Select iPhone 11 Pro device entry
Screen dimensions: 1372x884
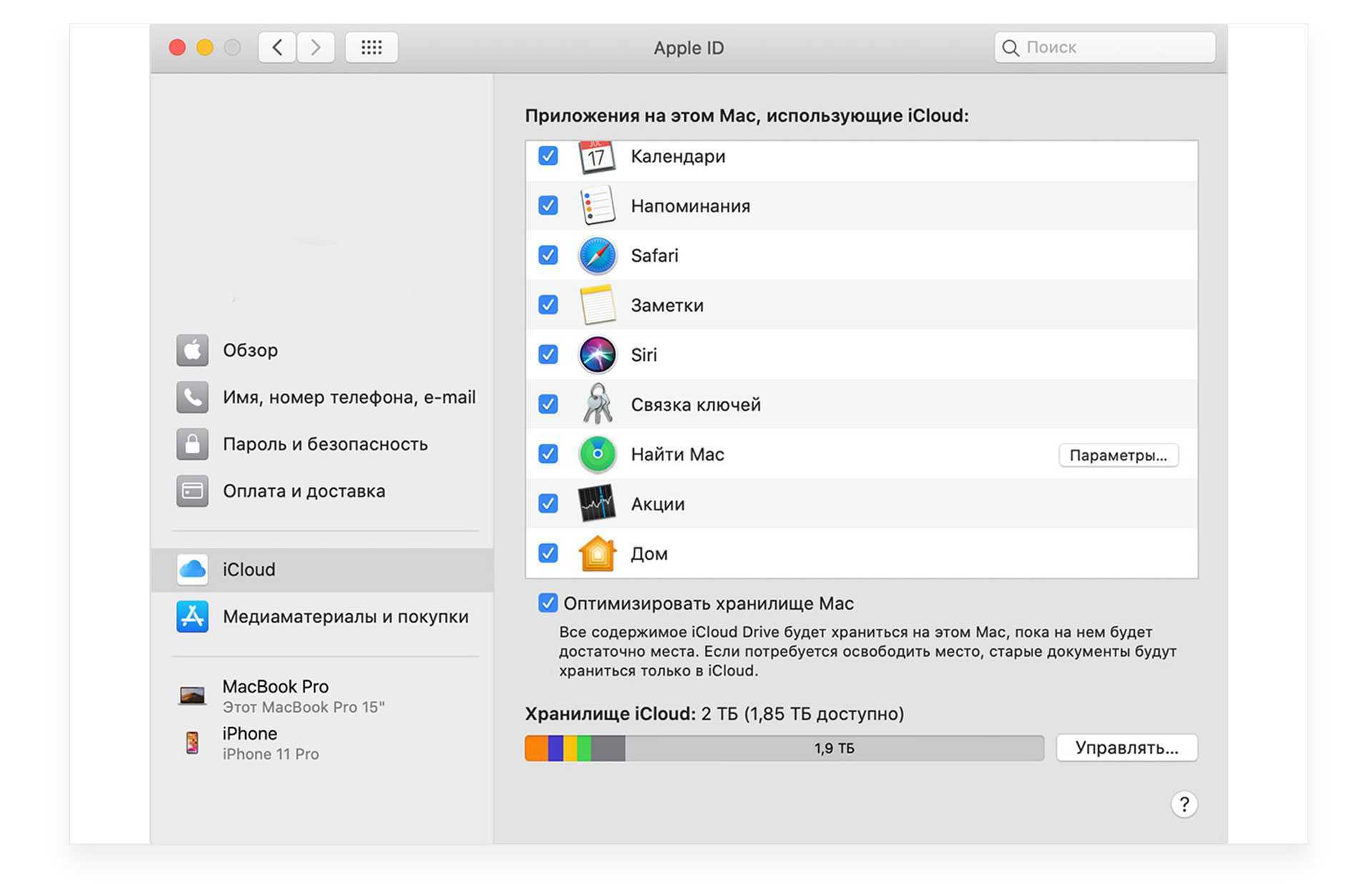(x=322, y=743)
